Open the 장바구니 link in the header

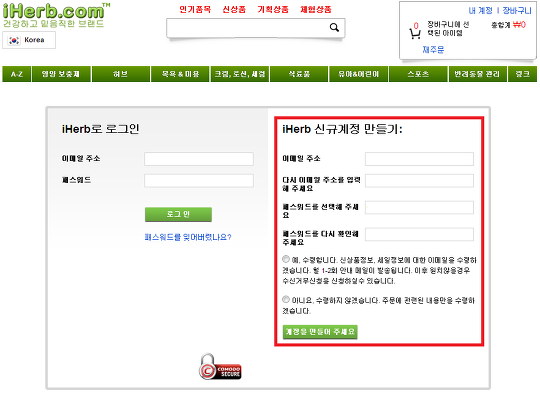[x=517, y=11]
